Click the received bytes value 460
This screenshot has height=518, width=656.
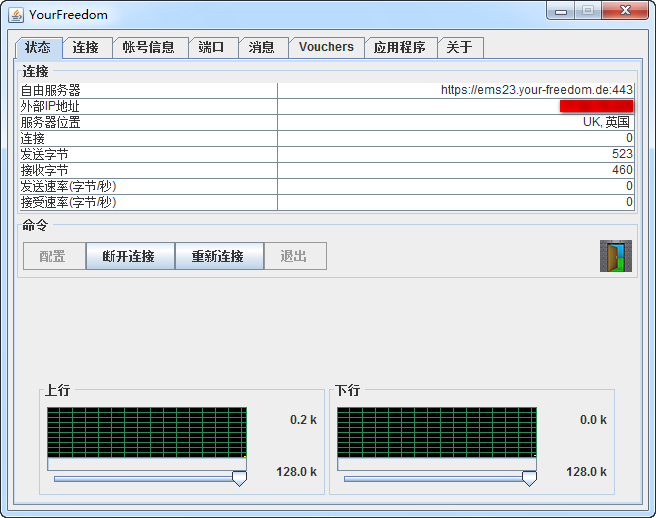[623, 170]
